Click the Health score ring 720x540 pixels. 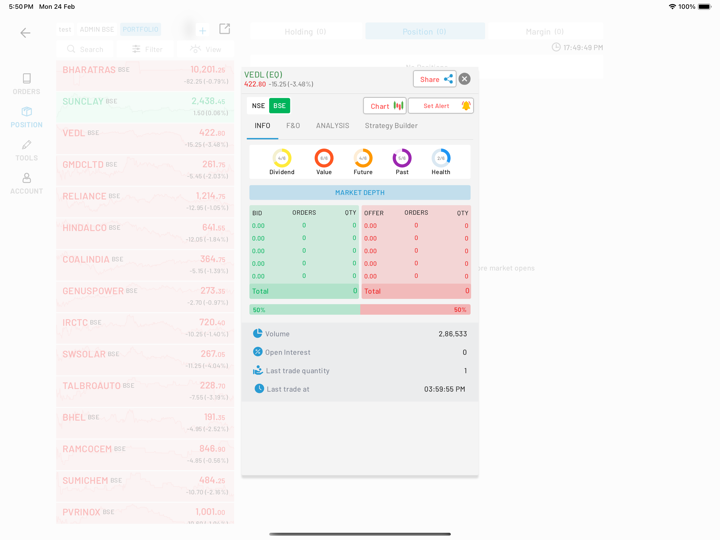pyautogui.click(x=441, y=158)
